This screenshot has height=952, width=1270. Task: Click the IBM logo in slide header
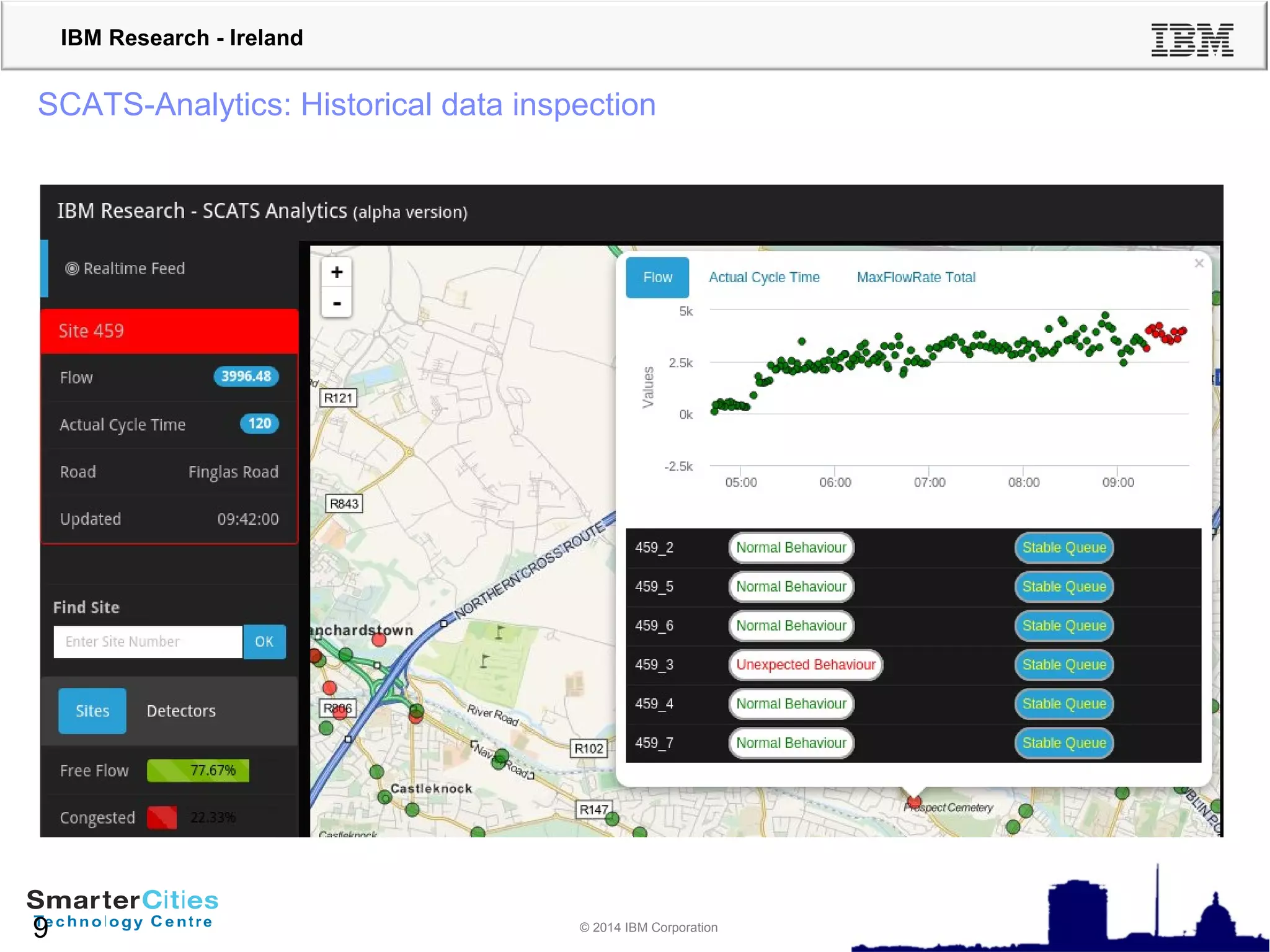tap(1192, 40)
